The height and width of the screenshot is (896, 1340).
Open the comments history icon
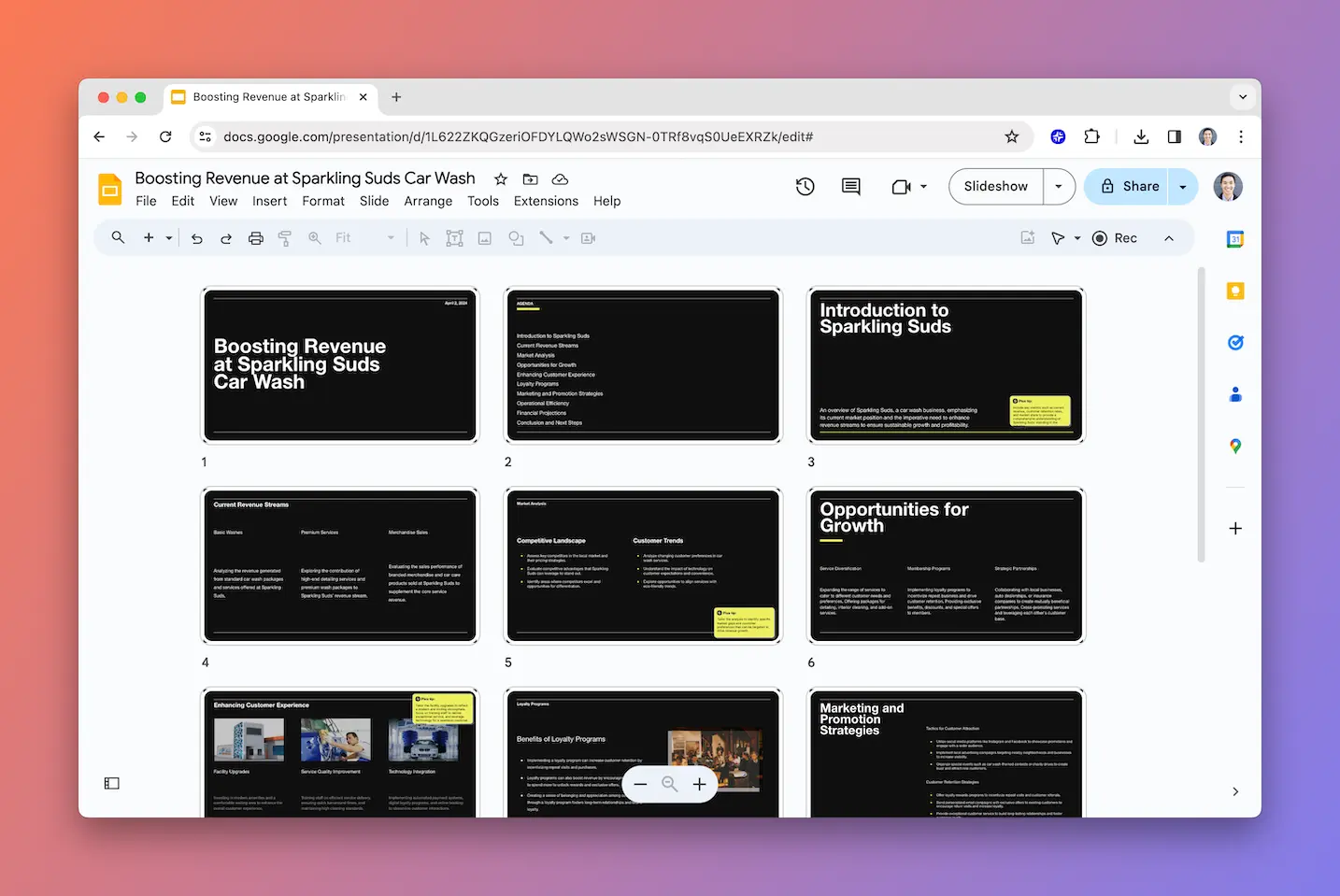click(x=851, y=187)
